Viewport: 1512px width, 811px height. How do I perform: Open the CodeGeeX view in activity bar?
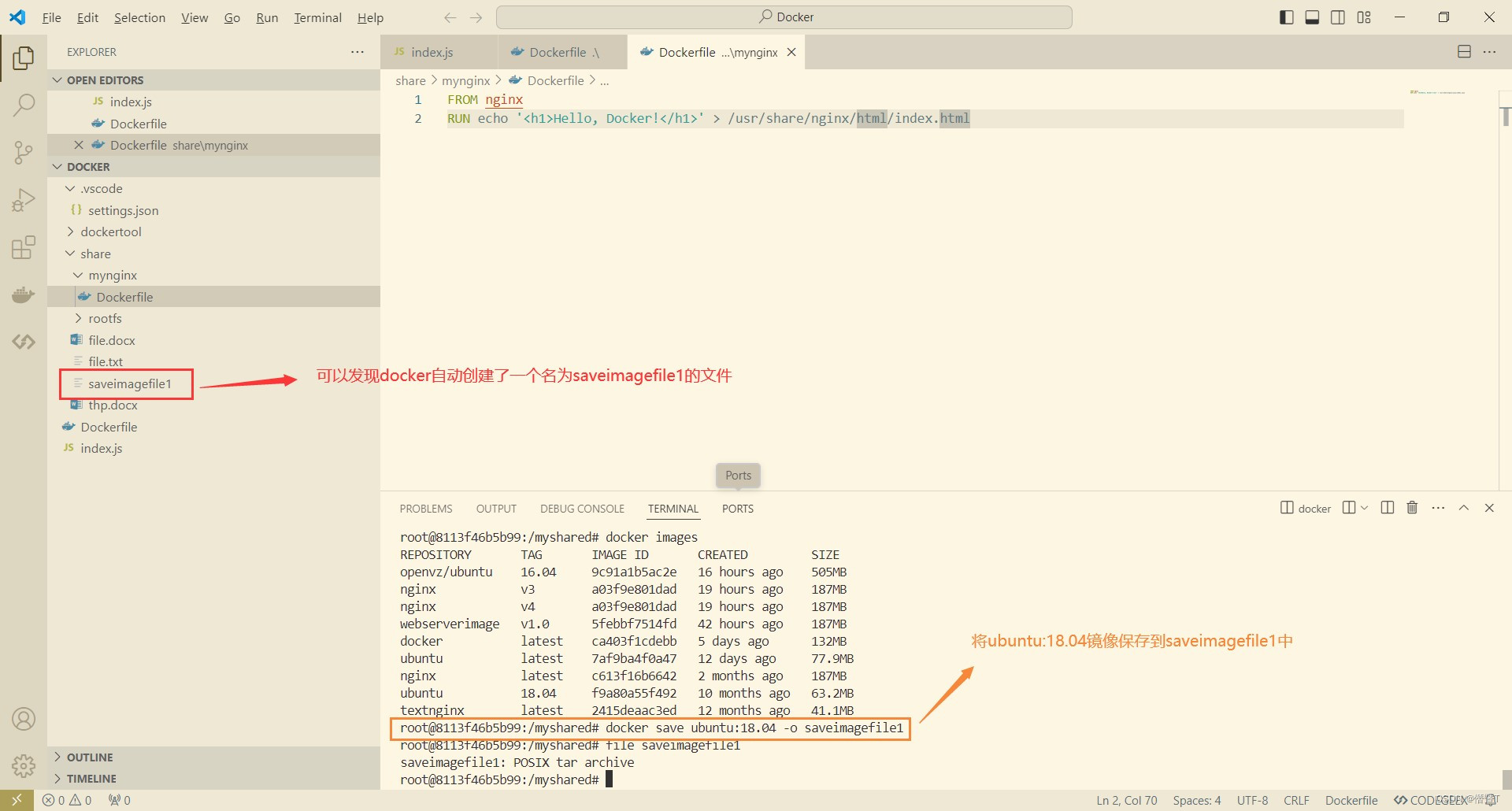pos(24,342)
